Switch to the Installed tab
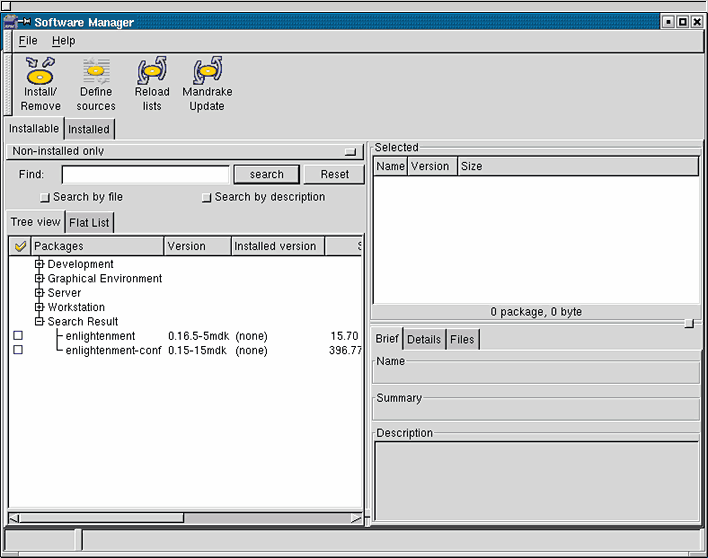708x558 pixels. pos(89,130)
